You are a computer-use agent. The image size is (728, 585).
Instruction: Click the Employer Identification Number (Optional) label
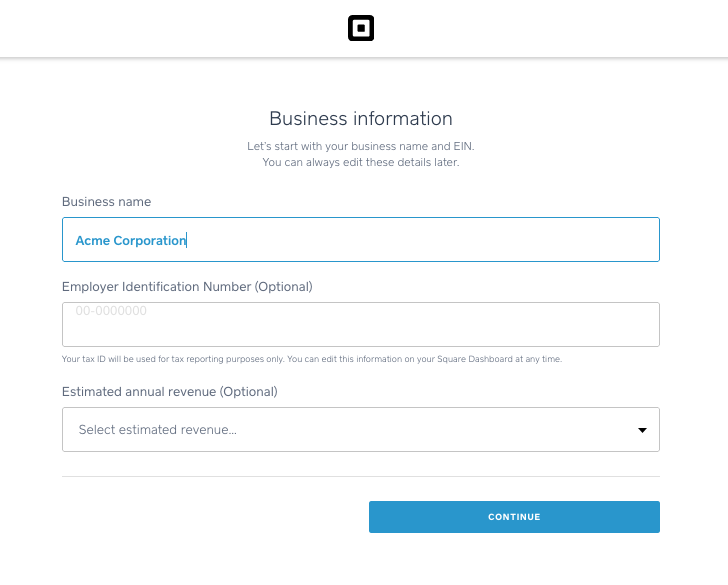click(187, 287)
